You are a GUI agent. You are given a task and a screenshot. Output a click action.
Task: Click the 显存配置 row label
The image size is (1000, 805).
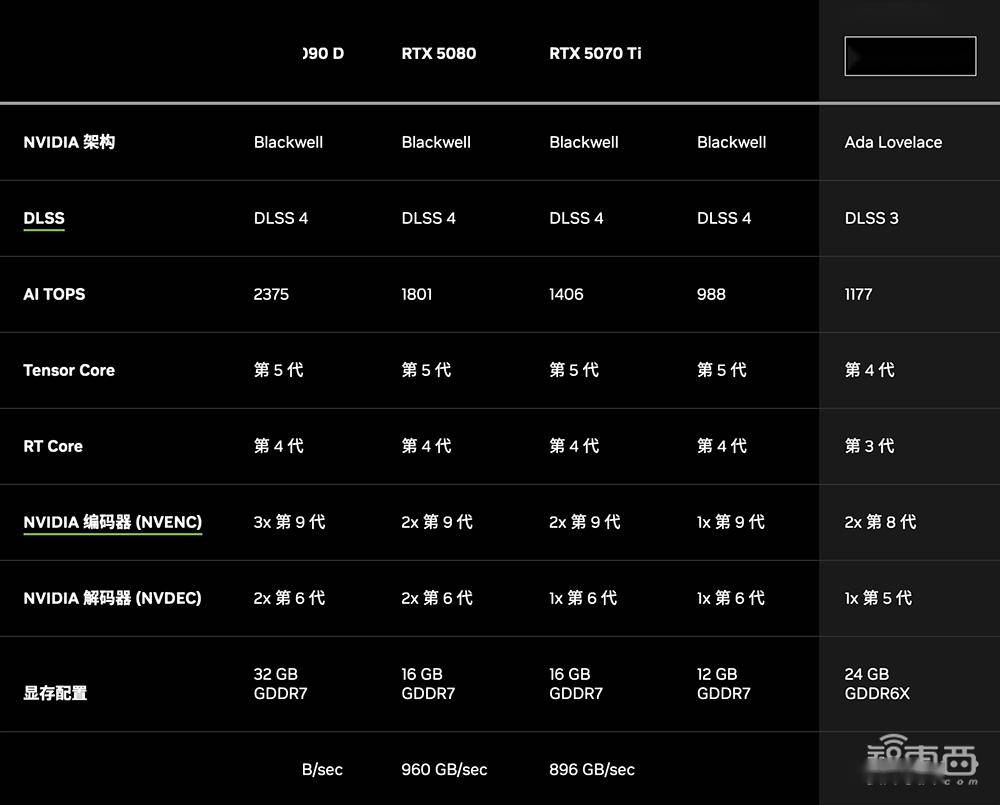[55, 693]
